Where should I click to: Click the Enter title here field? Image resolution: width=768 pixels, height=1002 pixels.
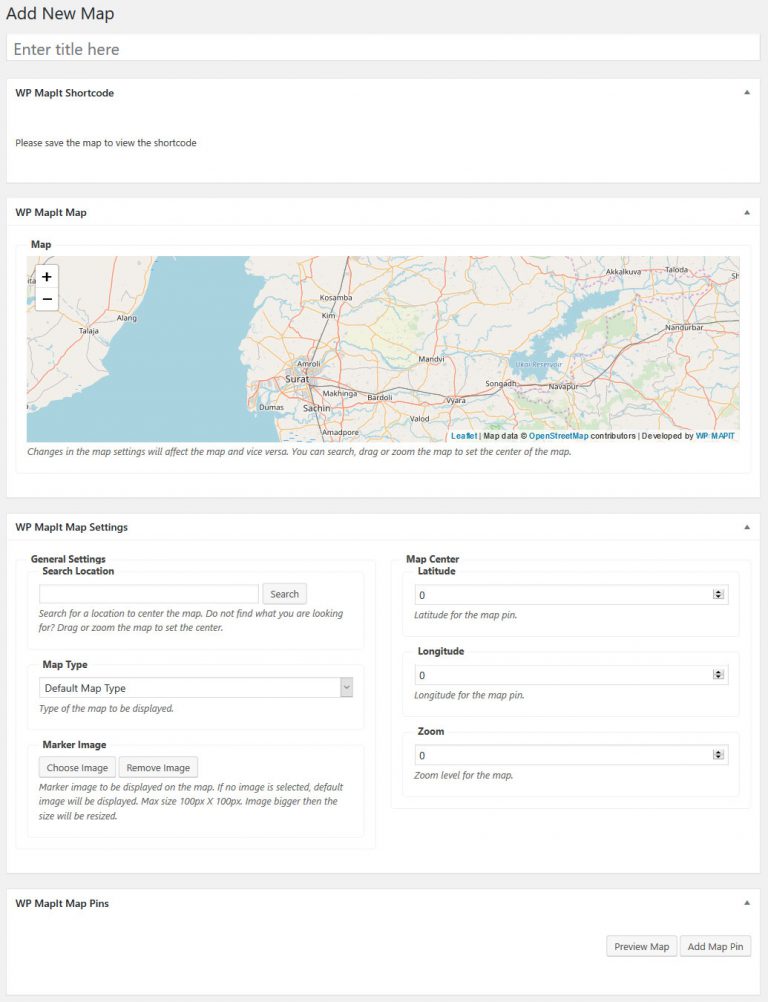[383, 49]
